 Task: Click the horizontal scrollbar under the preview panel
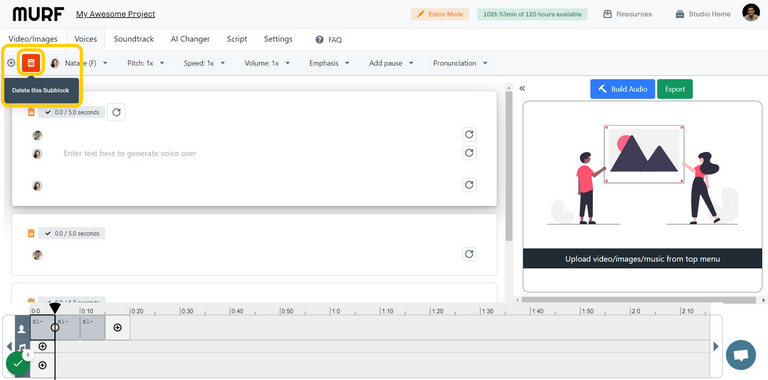638,299
